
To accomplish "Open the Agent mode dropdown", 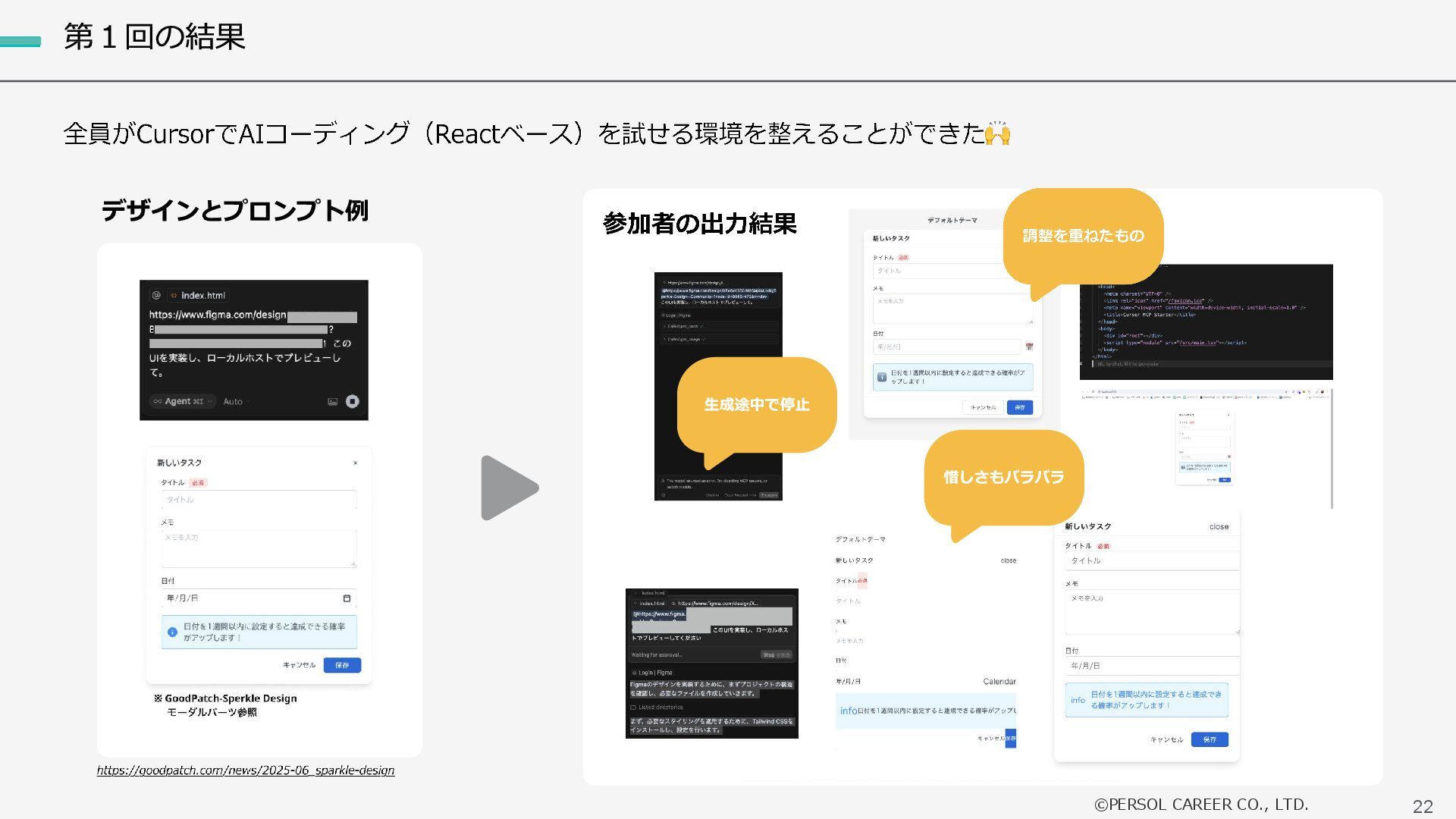I will 182,401.
